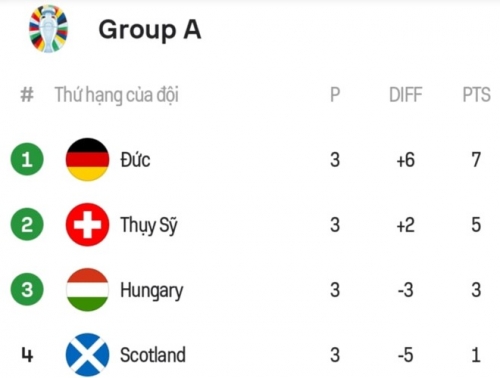This screenshot has width=500, height=378.
Task: Select the Germany flag icon
Action: coord(87,159)
